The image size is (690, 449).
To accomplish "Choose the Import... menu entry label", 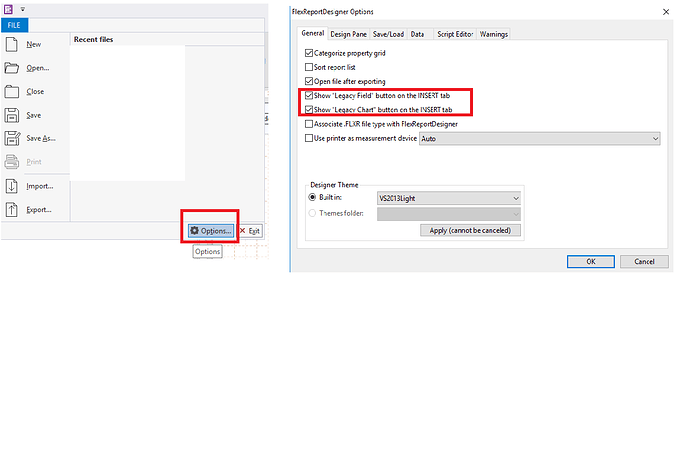I will 40,186.
